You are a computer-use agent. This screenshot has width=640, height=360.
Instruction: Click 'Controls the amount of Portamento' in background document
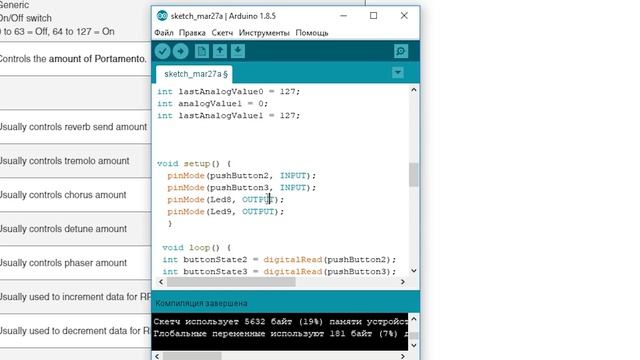[73, 59]
